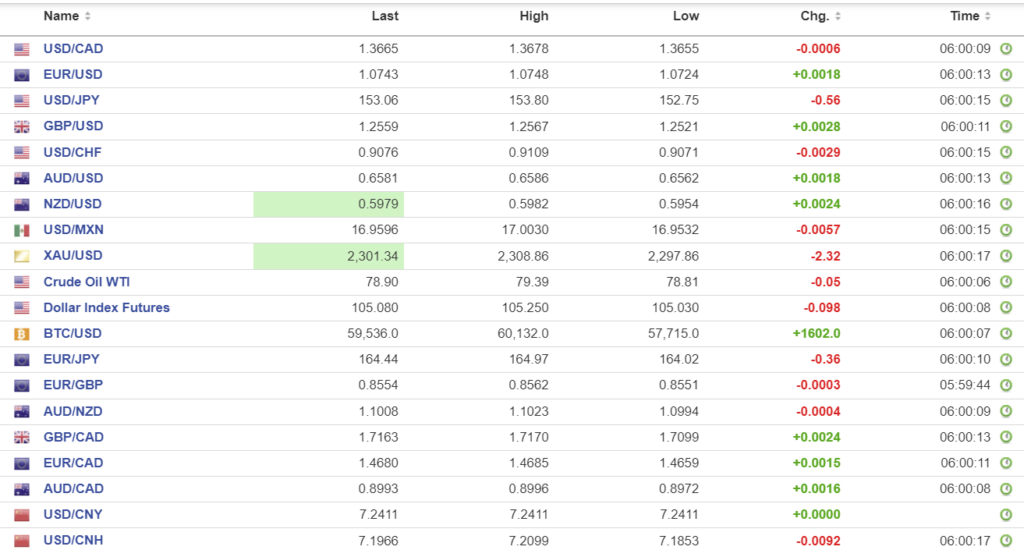Click the UK flag beside GBP/USD

click(22, 127)
